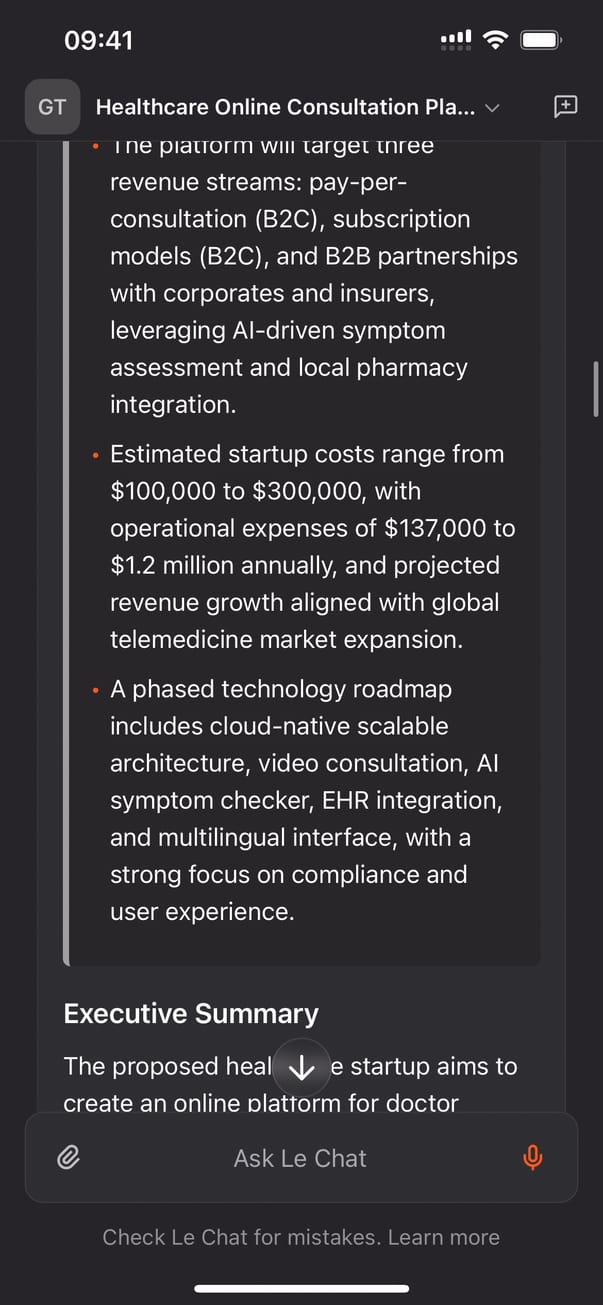This screenshot has width=603, height=1305.
Task: Tap the phased technology roadmap bullet point
Action: pyautogui.click(x=305, y=800)
